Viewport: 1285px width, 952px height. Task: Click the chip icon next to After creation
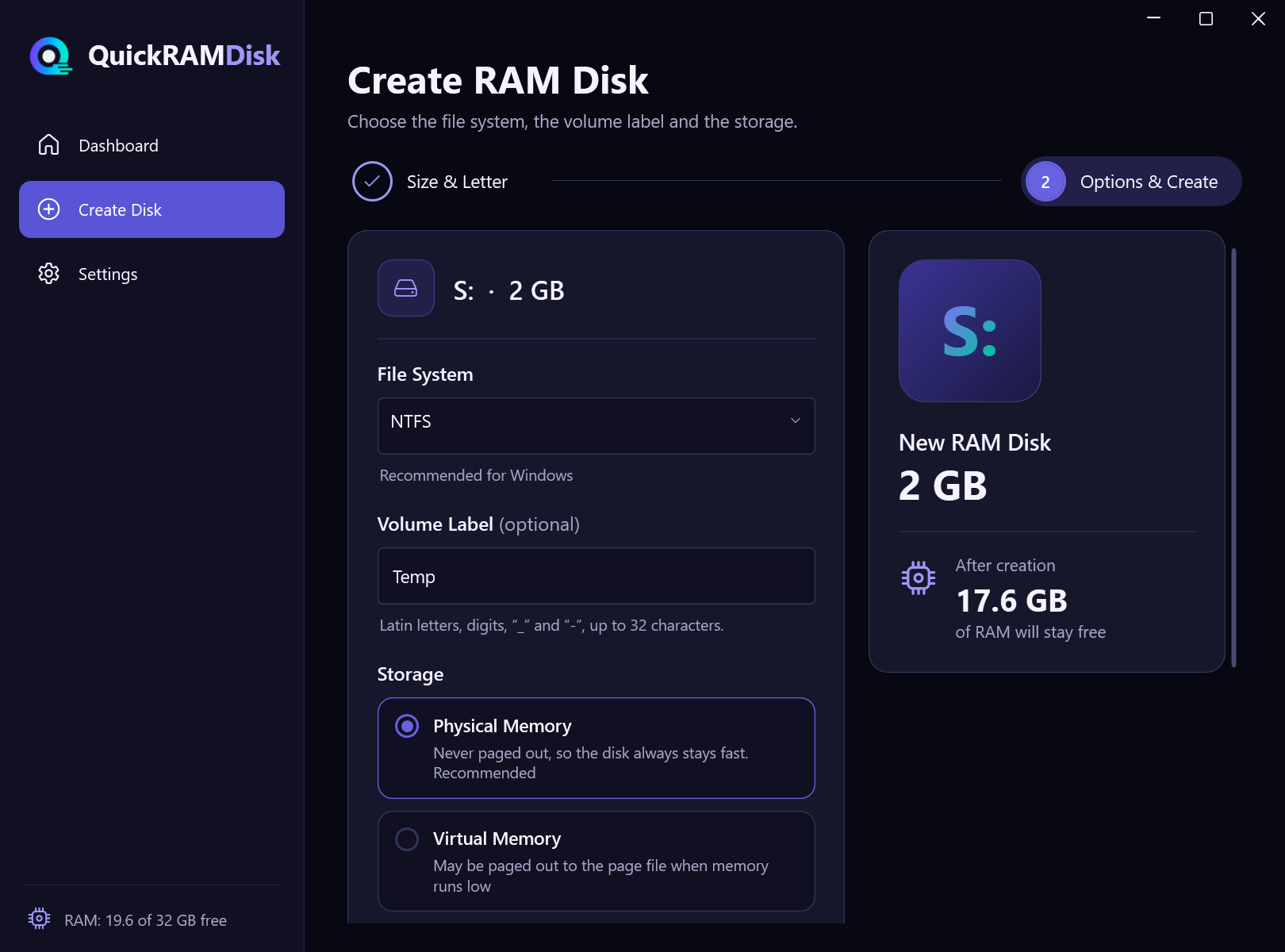(919, 578)
